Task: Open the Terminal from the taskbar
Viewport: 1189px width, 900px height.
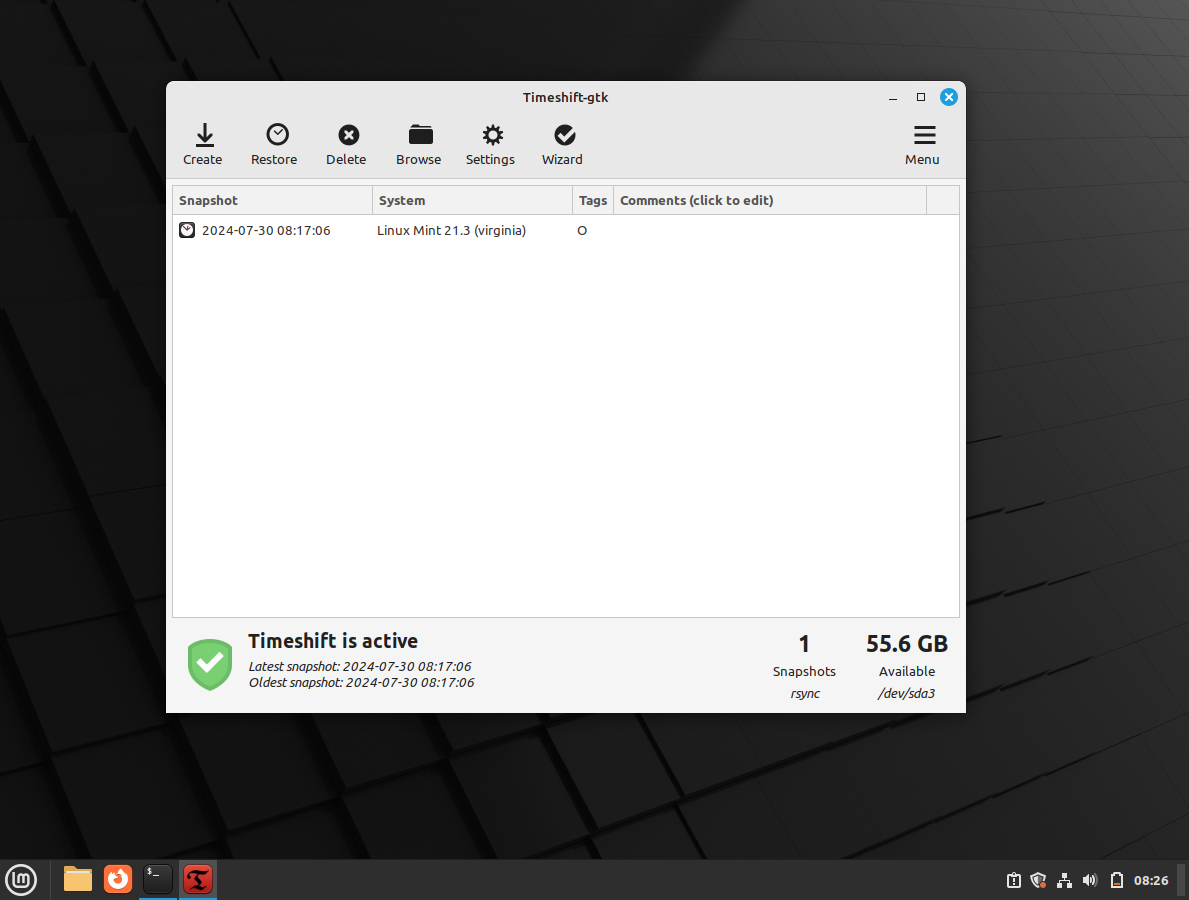Action: (158, 880)
